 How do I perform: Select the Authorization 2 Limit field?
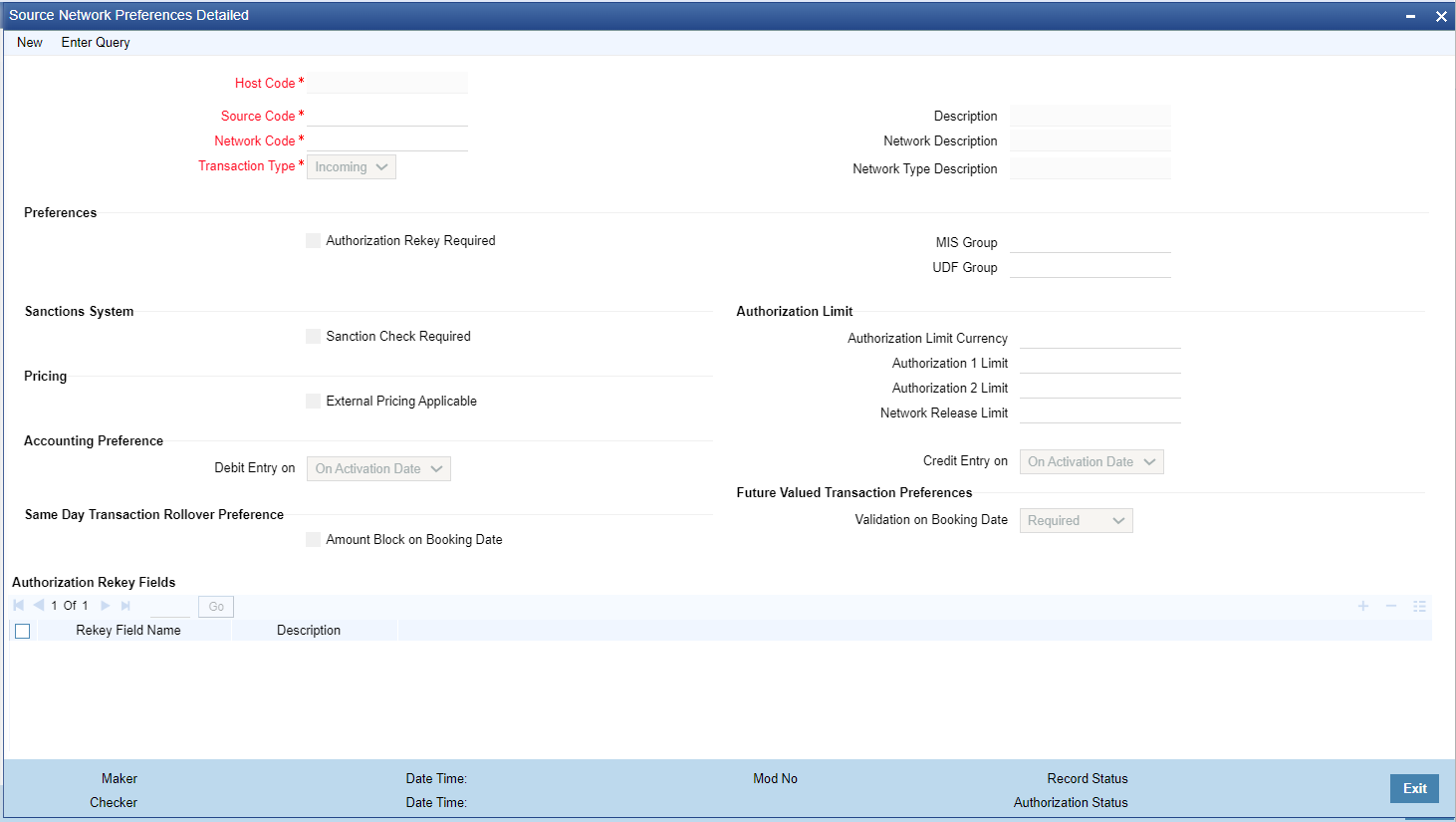[1100, 388]
